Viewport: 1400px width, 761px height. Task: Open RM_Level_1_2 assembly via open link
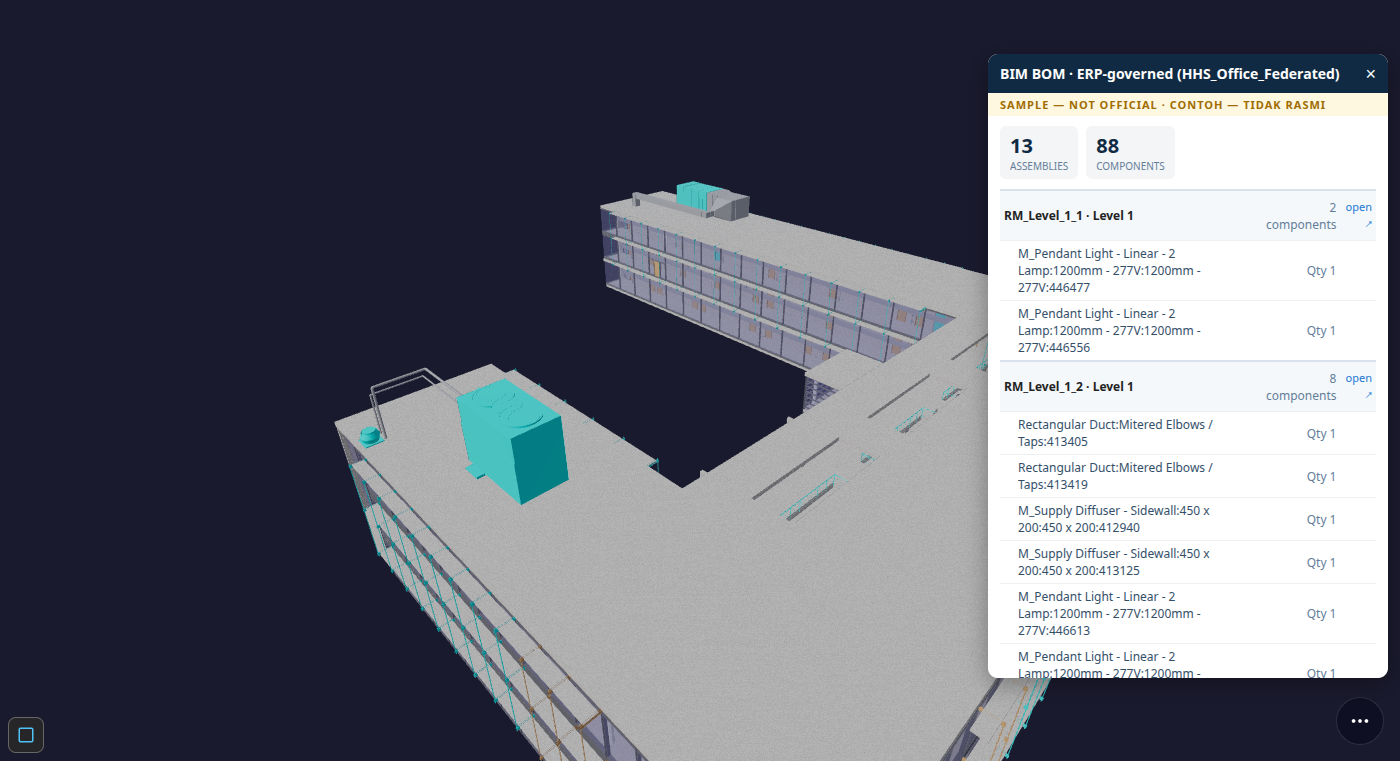(1358, 386)
